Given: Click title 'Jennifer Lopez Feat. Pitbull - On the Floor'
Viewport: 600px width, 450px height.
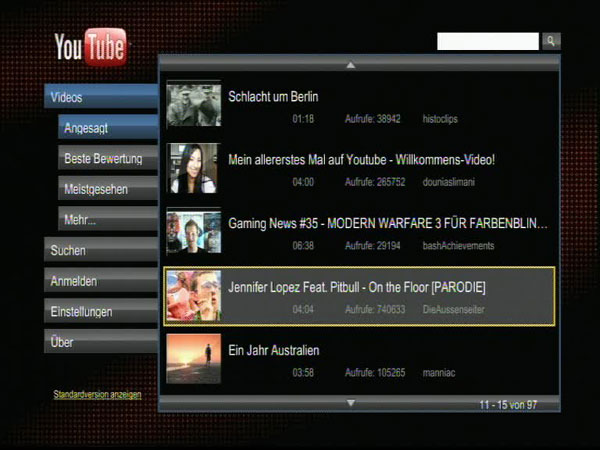Looking at the screenshot, I should (328, 287).
